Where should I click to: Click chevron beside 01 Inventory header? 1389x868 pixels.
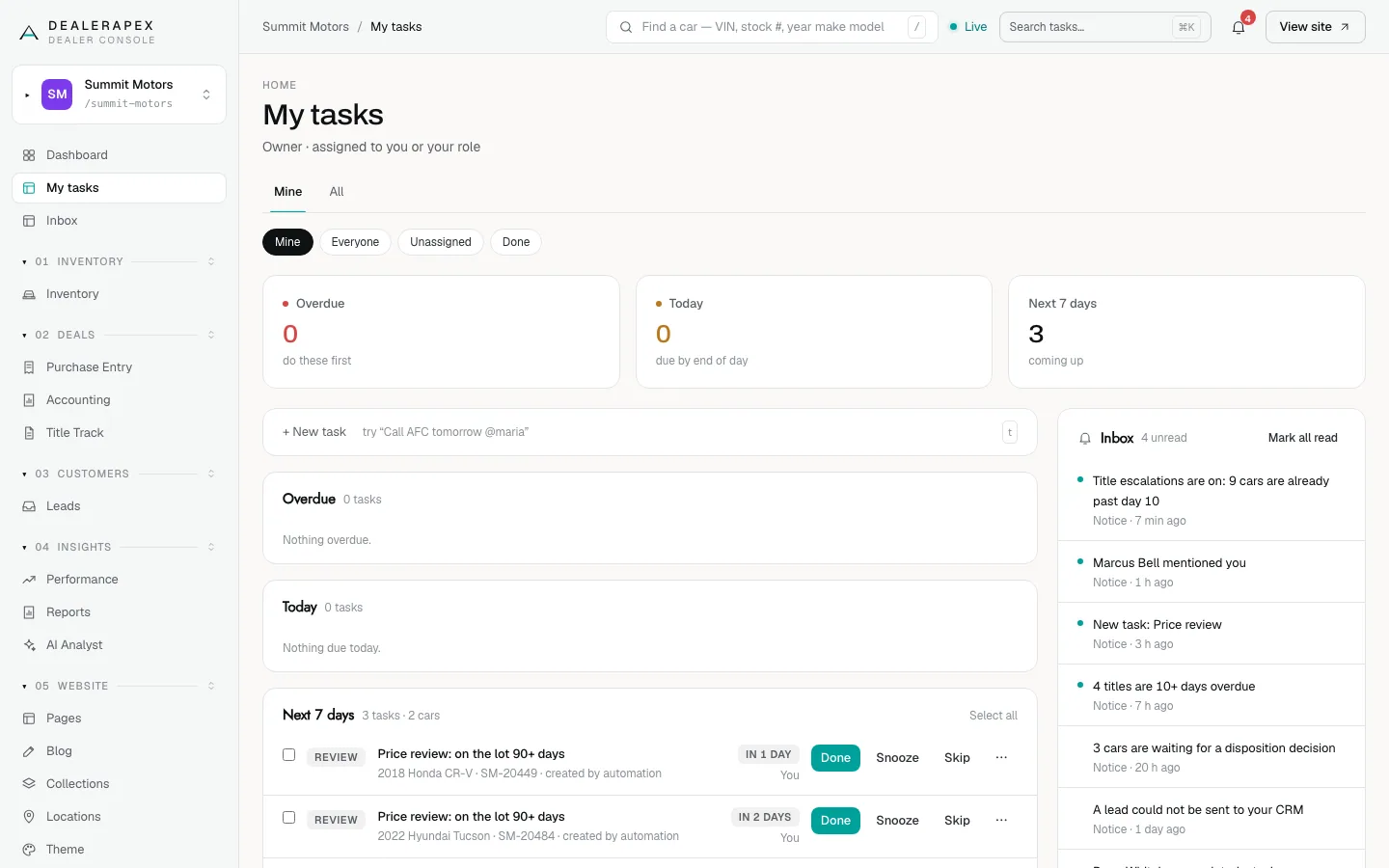(x=211, y=261)
